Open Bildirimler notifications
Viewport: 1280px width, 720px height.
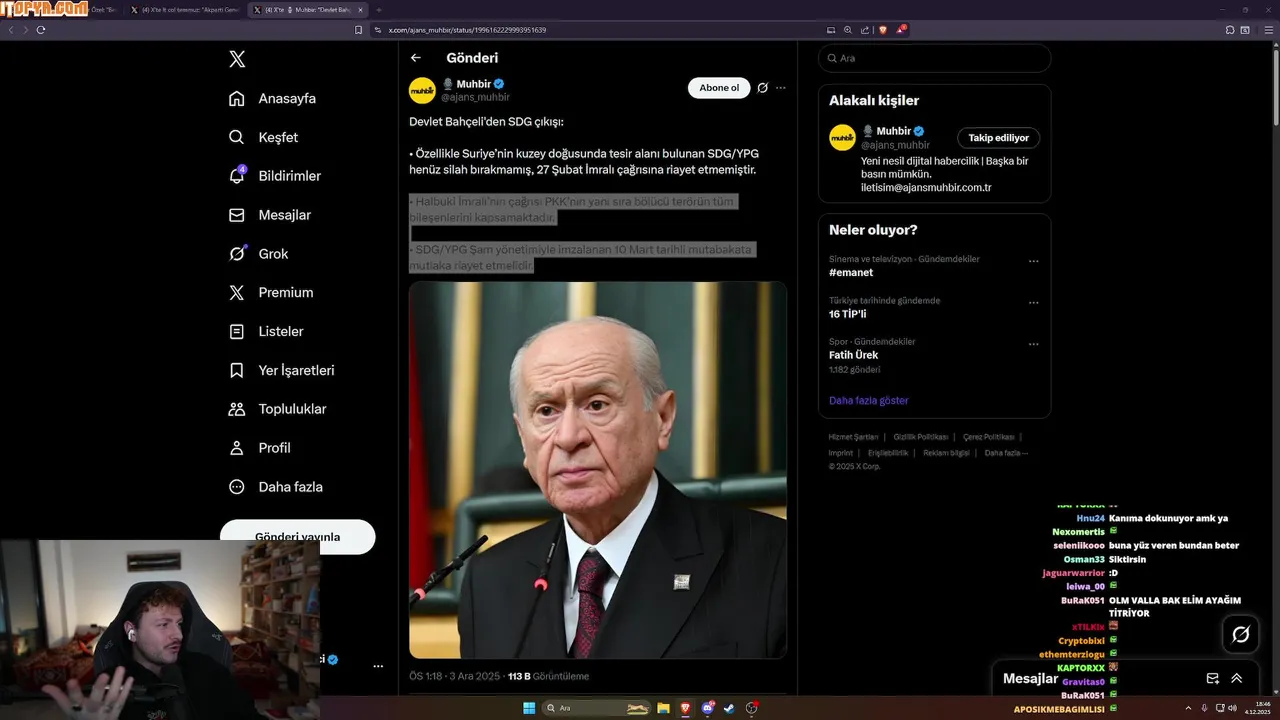275,176
